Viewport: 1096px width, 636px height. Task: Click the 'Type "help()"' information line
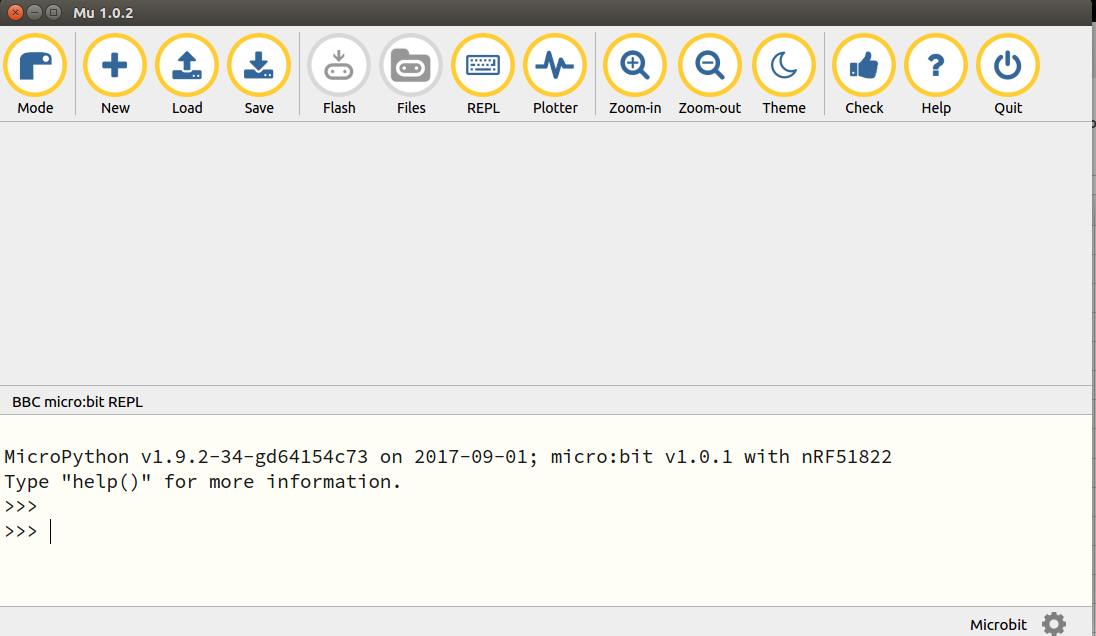click(x=203, y=482)
